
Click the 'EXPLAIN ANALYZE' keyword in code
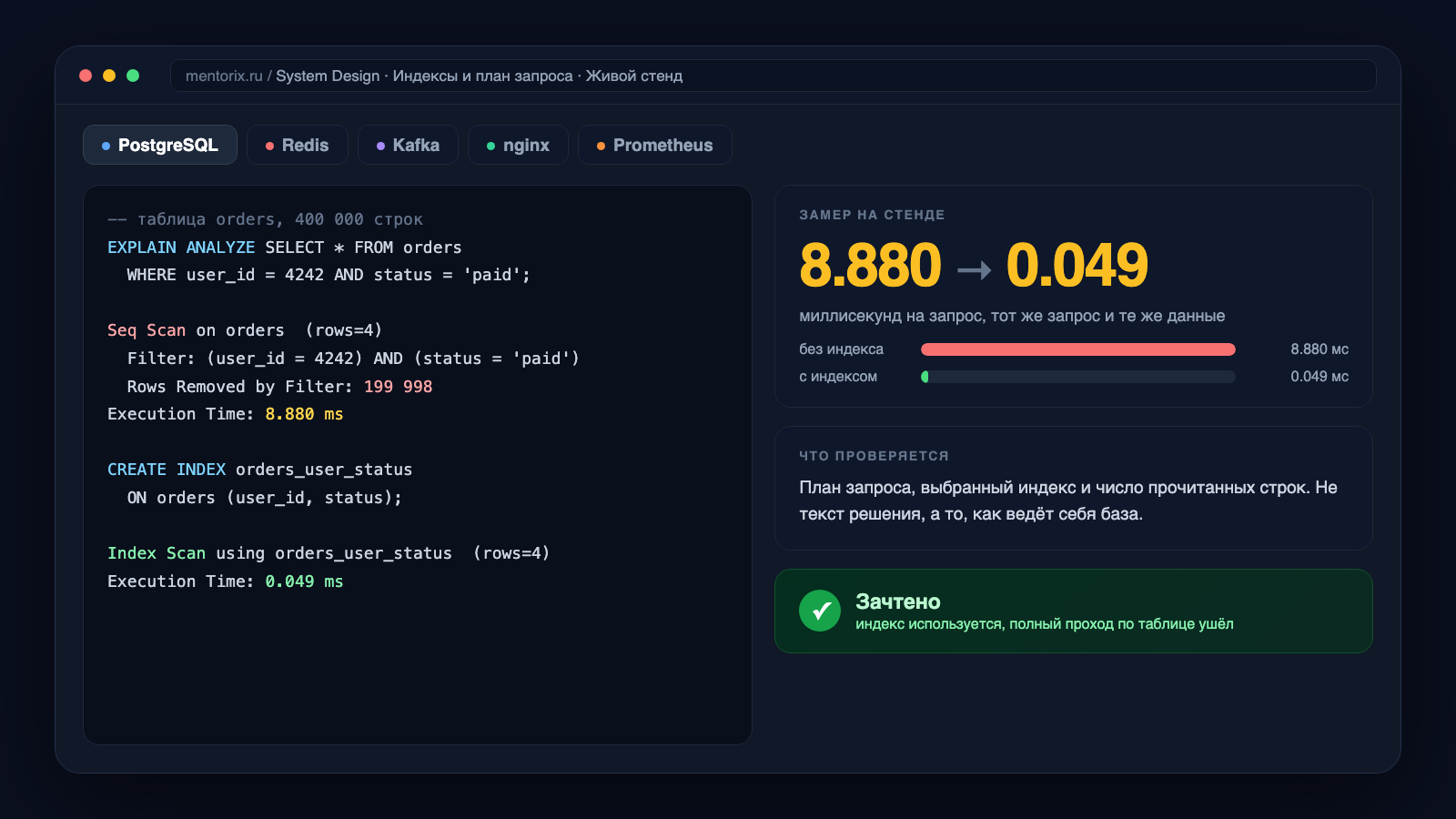[181, 248]
